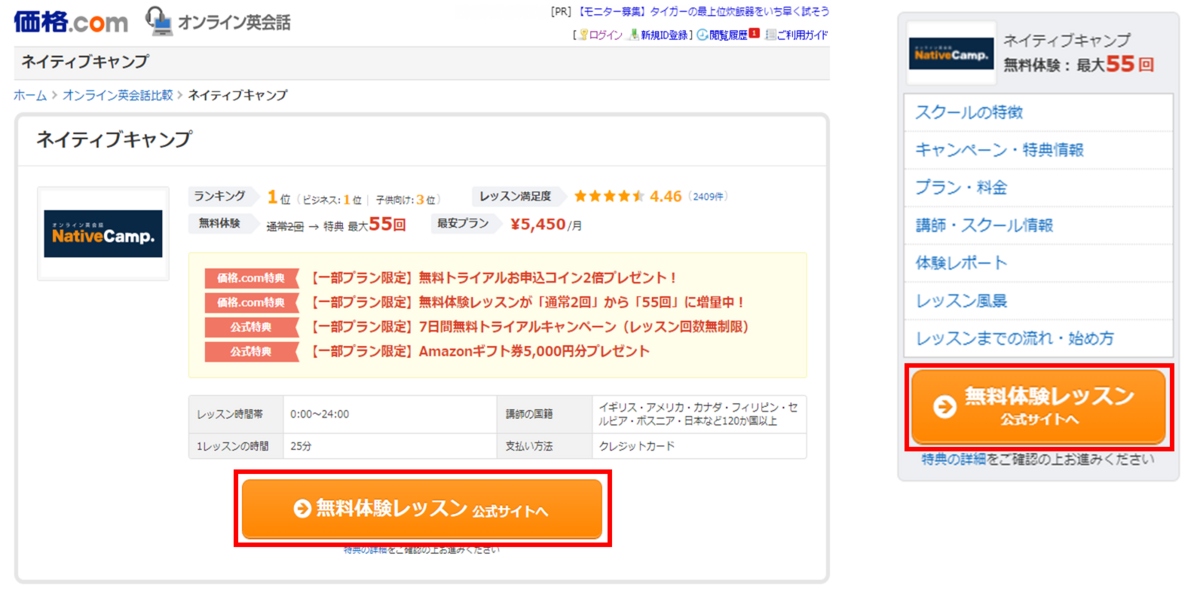1200x590 pixels.
Task: Open 閲覧履歴 browsing history
Action: (x=728, y=35)
